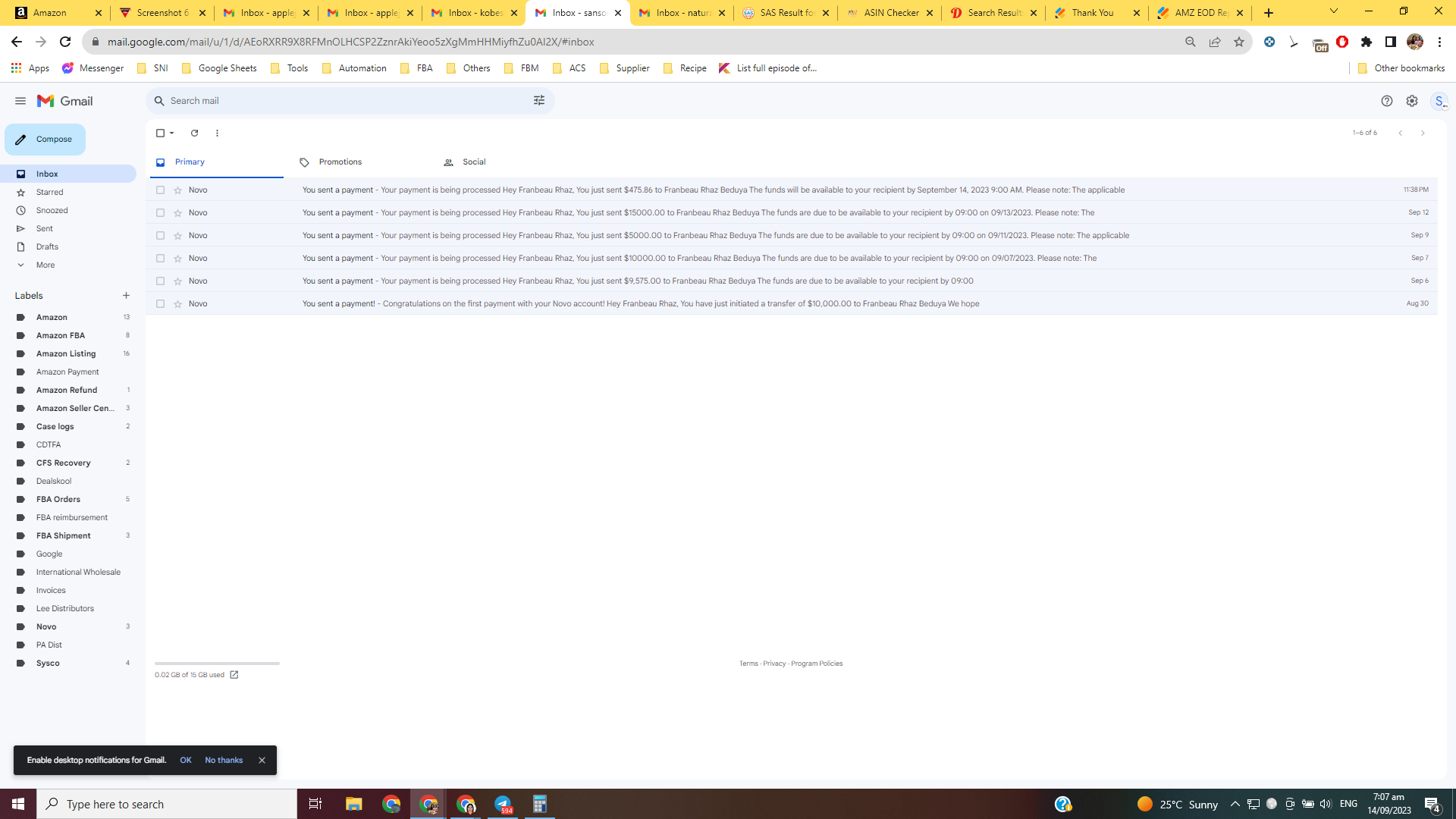Star the Novo $15000.00 payment email
The image size is (1456, 819).
177,213
